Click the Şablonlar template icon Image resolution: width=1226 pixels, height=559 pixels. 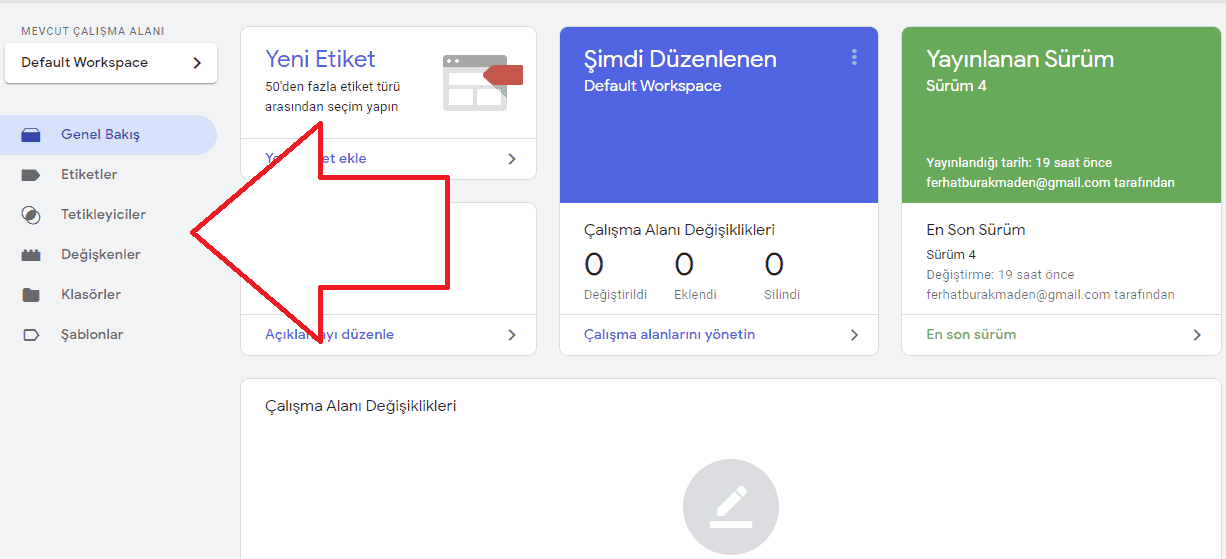[31, 335]
